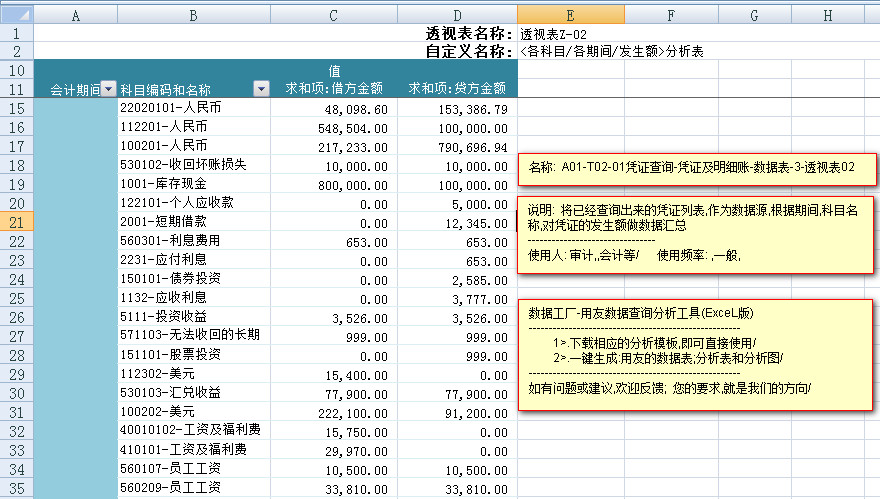Image resolution: width=880 pixels, height=499 pixels.
Task: Click the yellow note starting with 名称: A01-T02-01
Action: (x=696, y=169)
